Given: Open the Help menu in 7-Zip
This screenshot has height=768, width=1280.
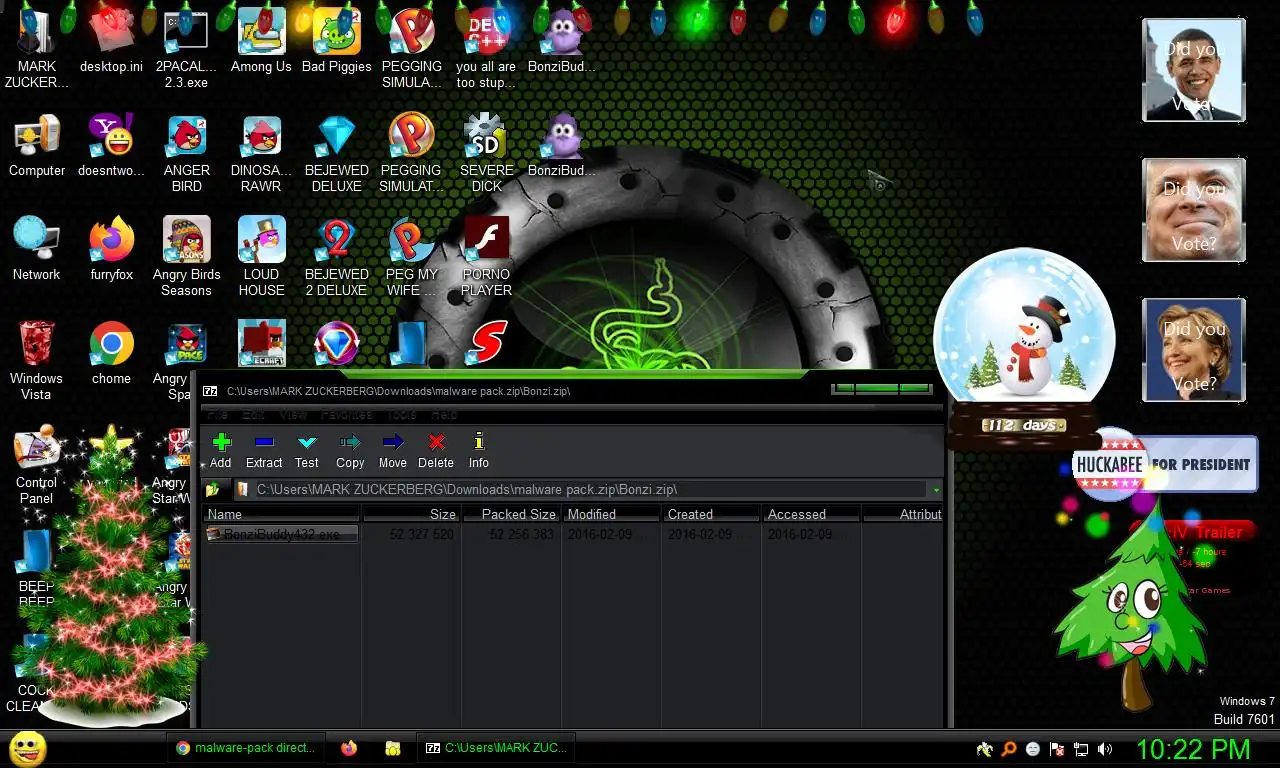Looking at the screenshot, I should coord(444,414).
